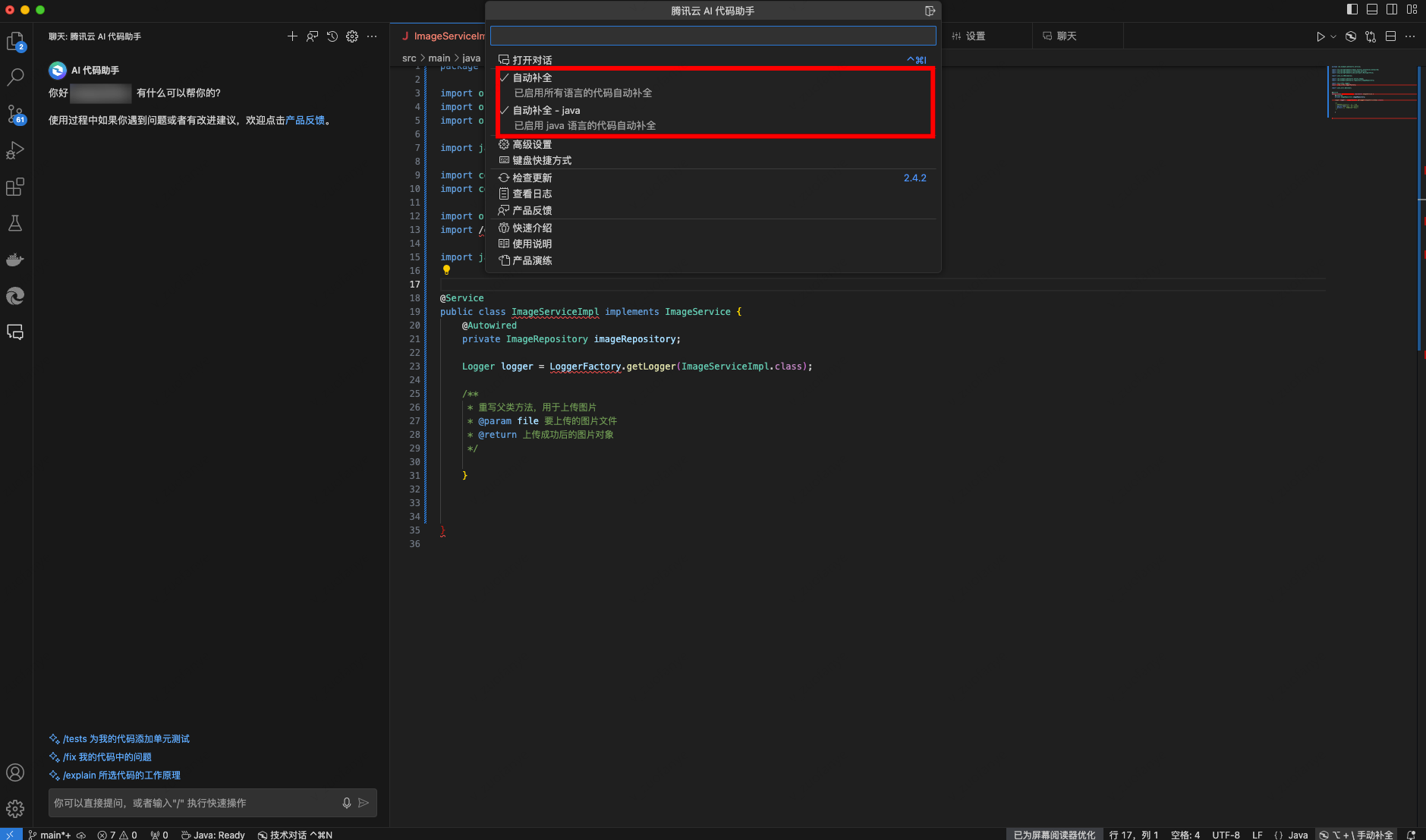Click the send arrow in chat input

(364, 803)
